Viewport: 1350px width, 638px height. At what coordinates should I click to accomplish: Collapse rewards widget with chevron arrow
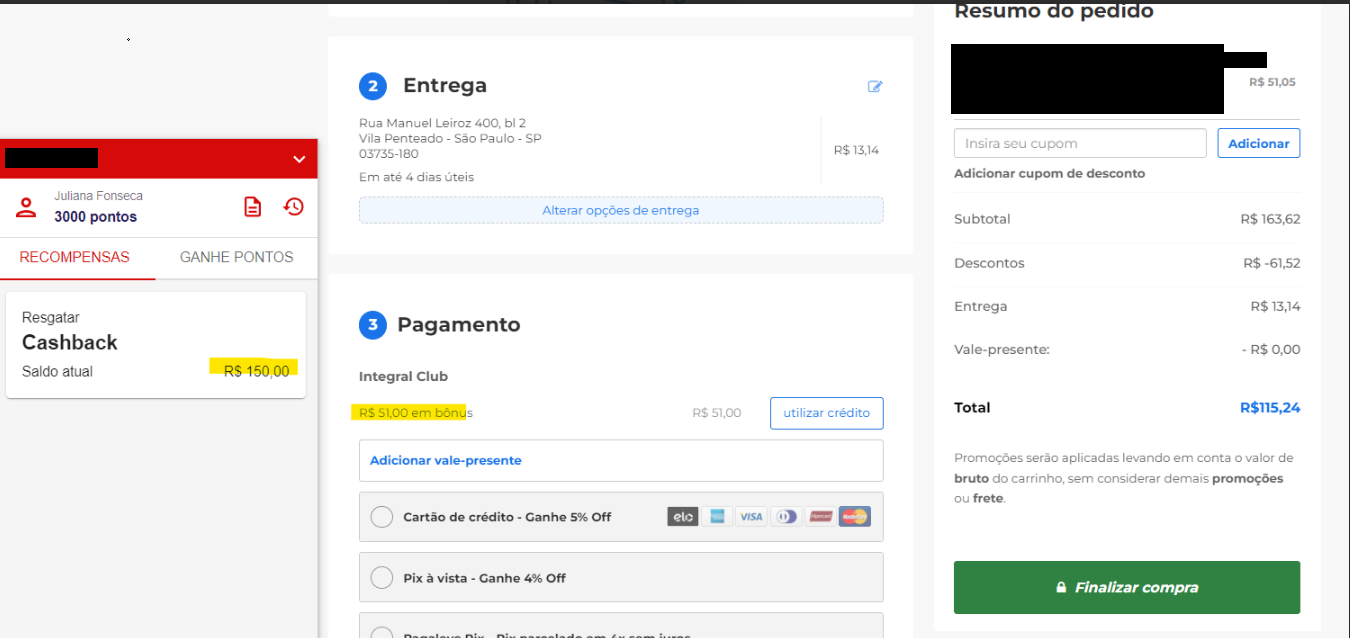tap(299, 159)
